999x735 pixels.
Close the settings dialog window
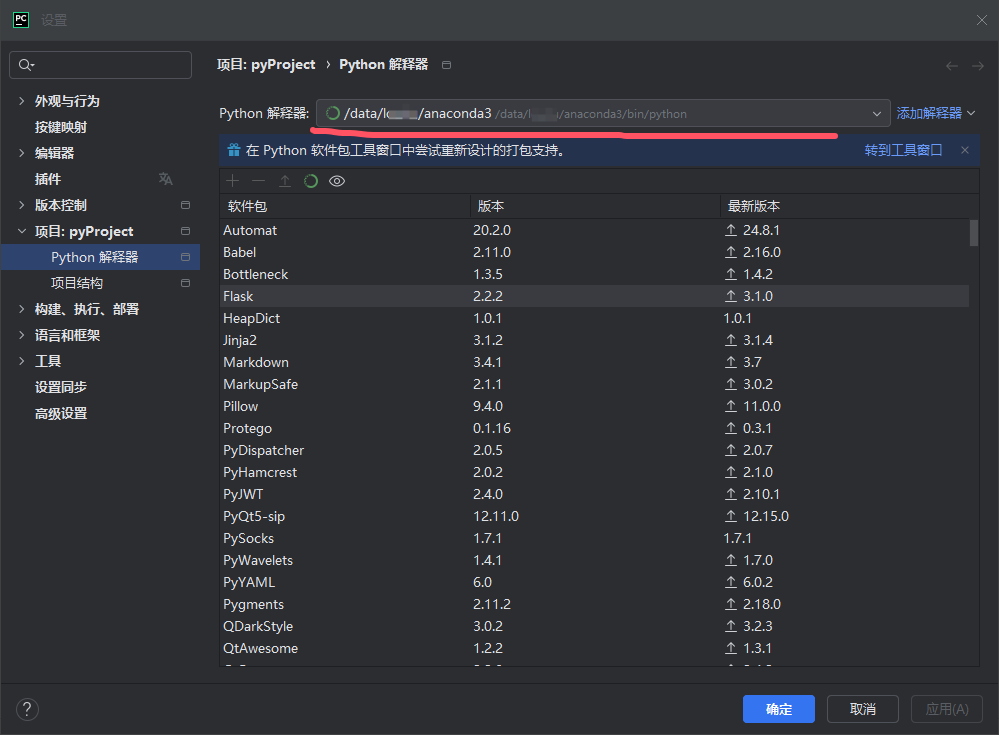[981, 20]
